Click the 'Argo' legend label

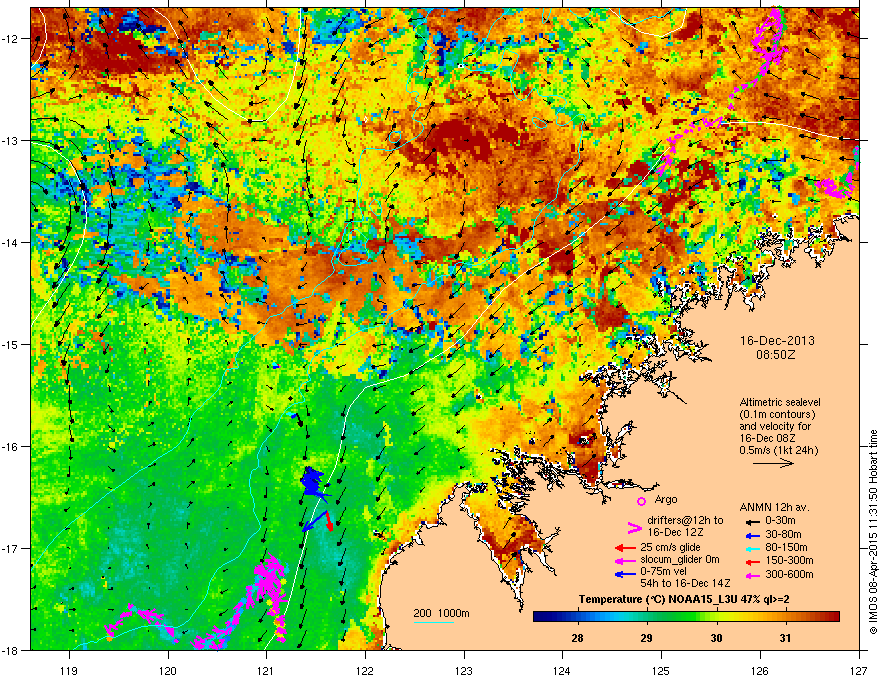point(666,499)
